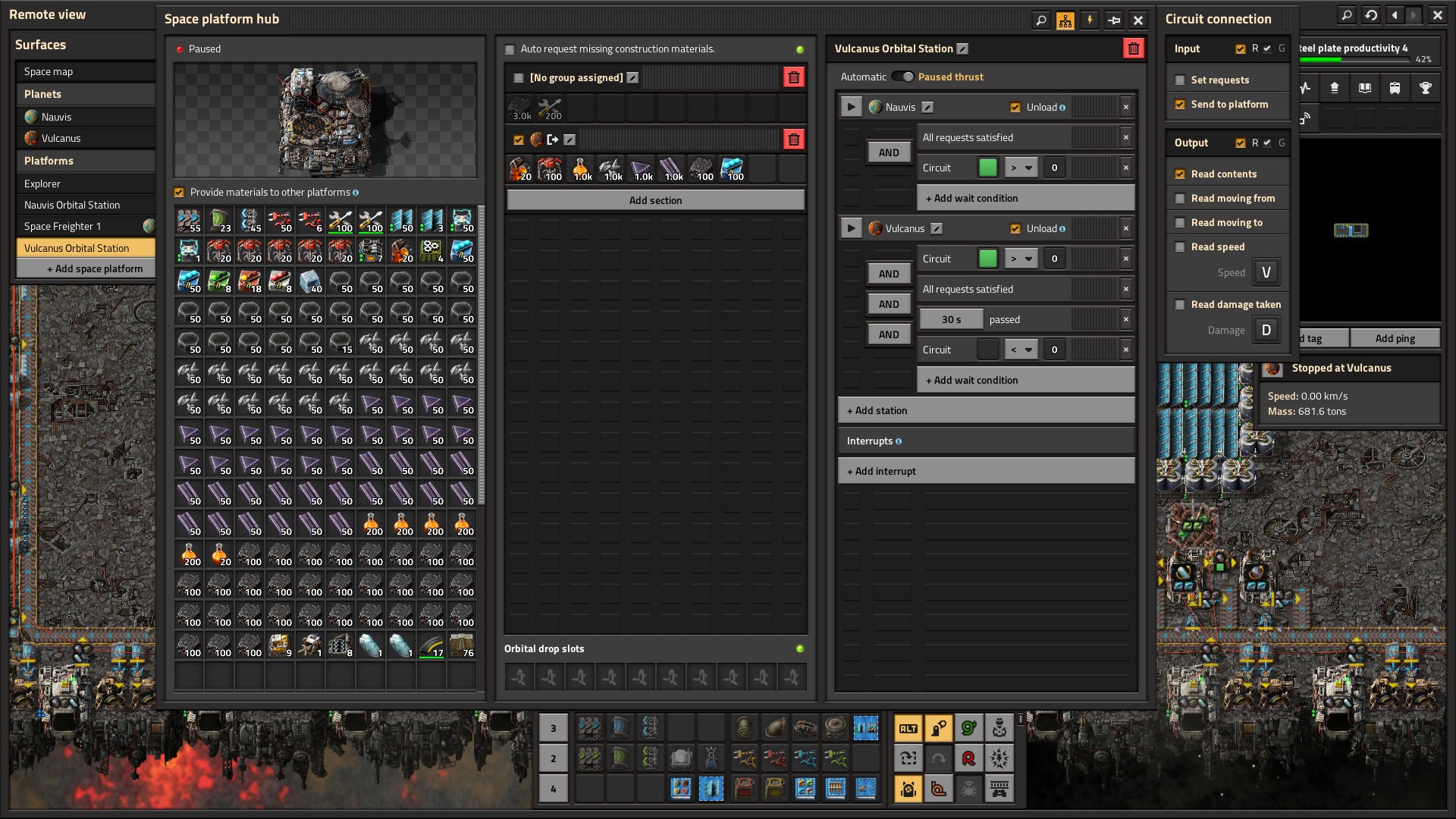This screenshot has height=819, width=1456.
Task: Open Space Freighter 1 platform
Action: (86, 226)
